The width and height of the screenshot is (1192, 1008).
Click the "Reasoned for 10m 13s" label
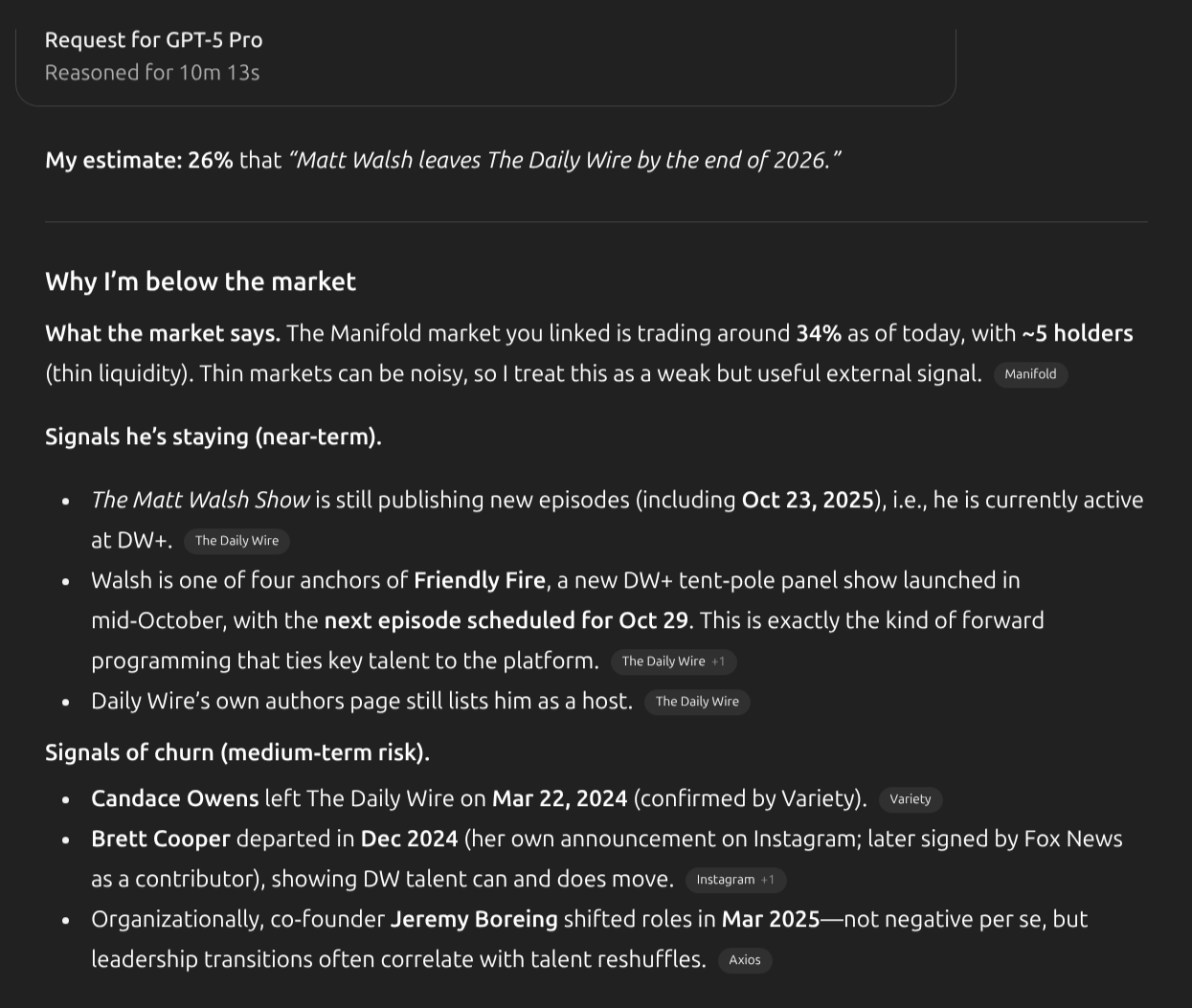(x=152, y=73)
